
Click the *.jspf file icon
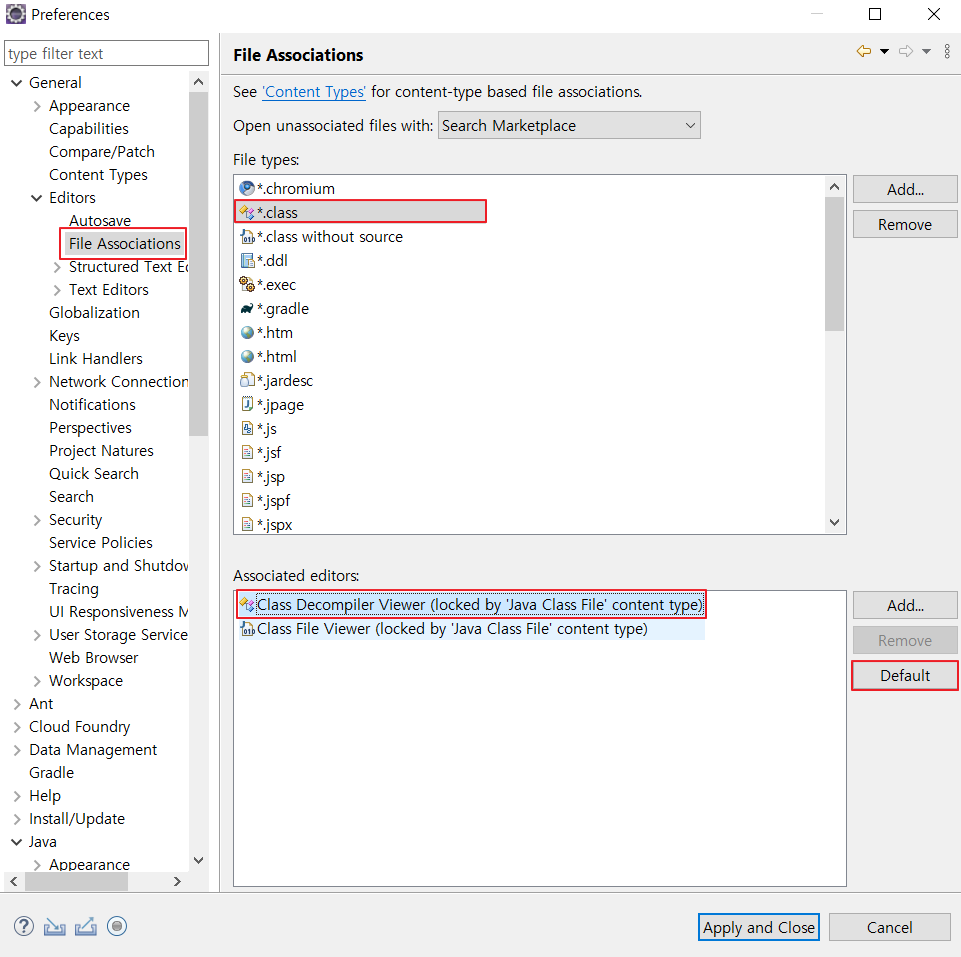247,500
